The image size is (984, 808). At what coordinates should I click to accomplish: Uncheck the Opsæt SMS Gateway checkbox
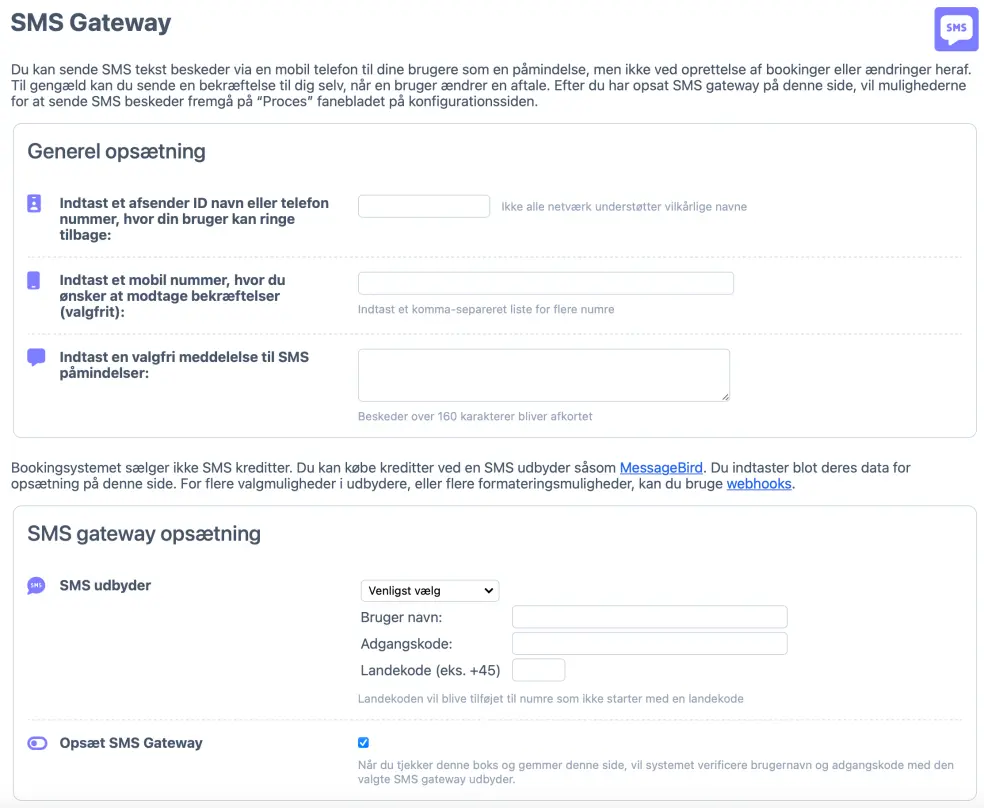363,743
